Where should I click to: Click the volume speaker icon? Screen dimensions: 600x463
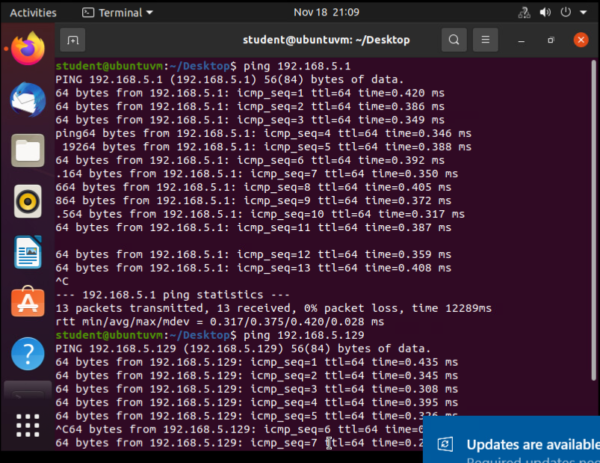tap(544, 13)
